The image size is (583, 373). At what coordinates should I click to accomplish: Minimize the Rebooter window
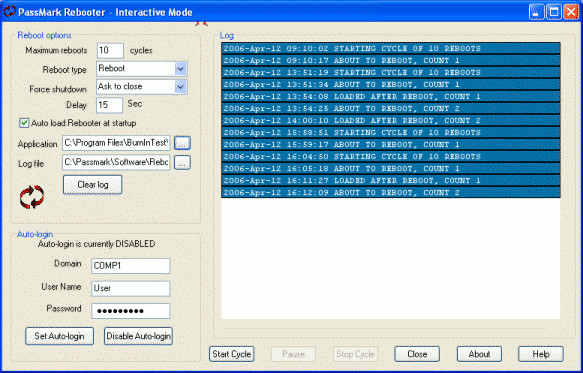point(537,12)
